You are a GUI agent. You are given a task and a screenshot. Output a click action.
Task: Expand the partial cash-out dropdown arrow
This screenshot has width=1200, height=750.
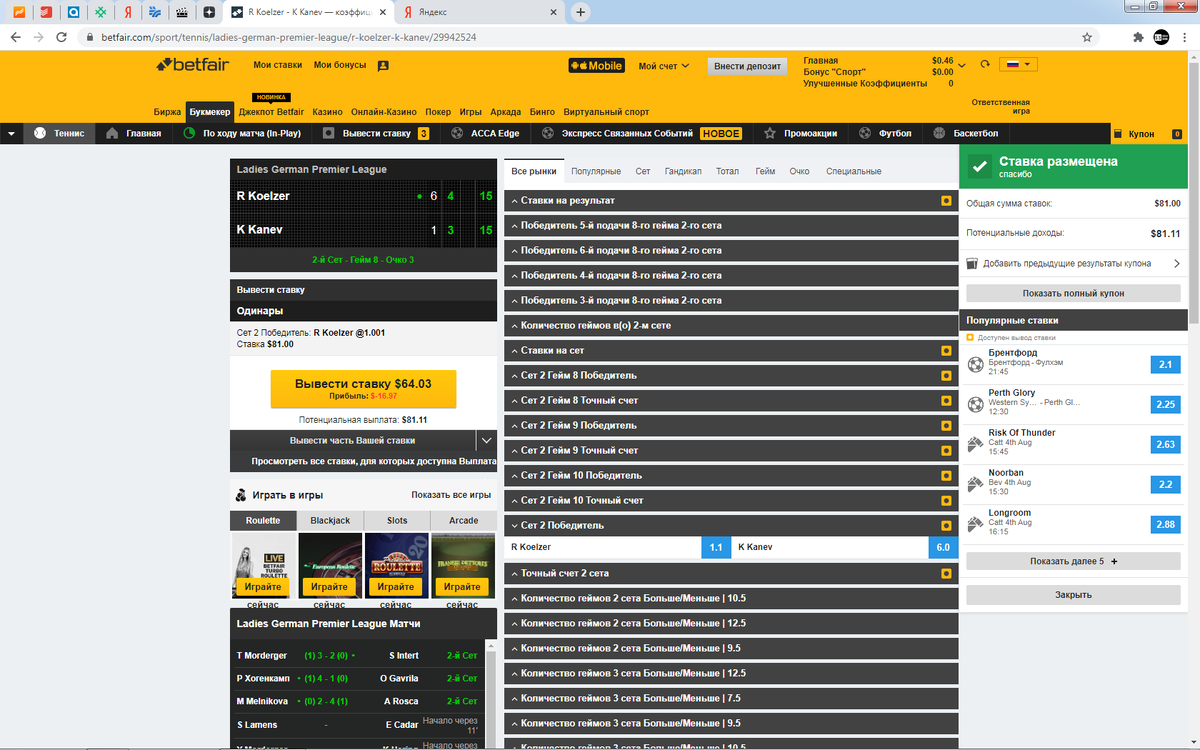[486, 440]
